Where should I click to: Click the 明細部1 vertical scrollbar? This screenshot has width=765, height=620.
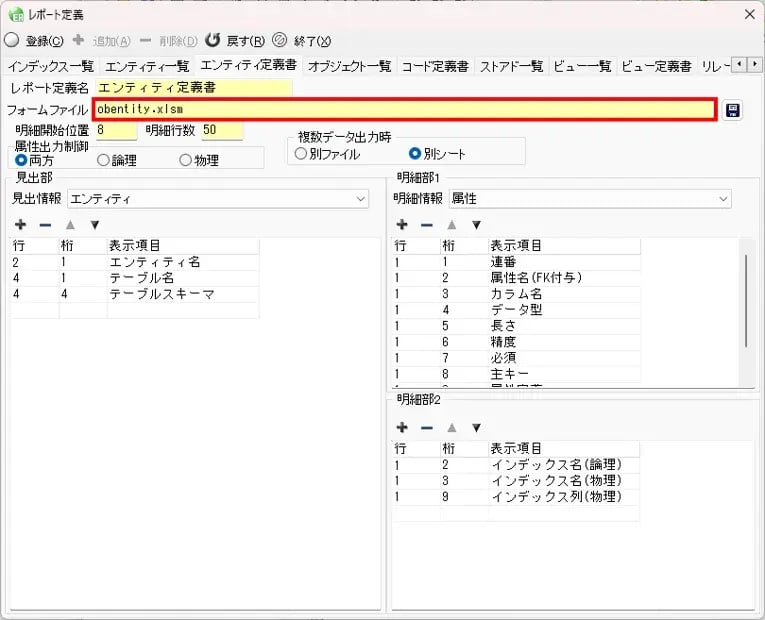(745, 300)
